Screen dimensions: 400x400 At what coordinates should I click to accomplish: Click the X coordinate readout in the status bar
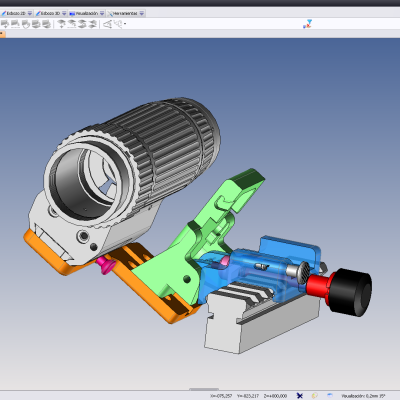coord(221,396)
